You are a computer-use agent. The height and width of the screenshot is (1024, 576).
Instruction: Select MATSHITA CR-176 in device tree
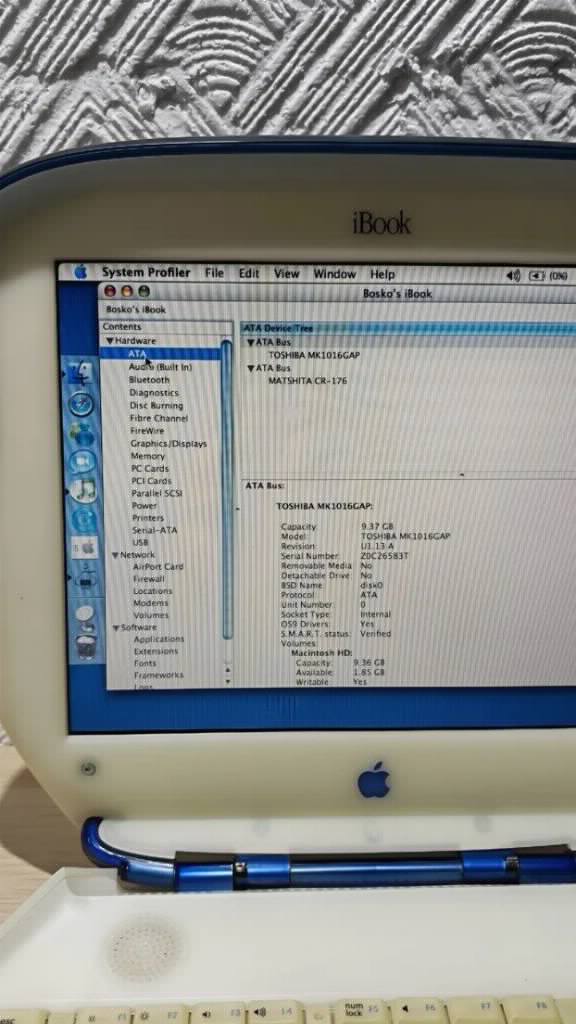point(308,381)
